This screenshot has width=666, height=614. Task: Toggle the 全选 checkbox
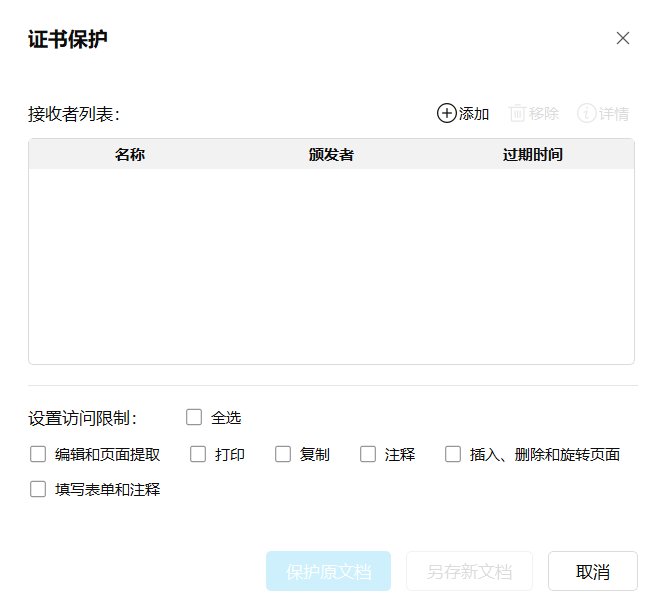pyautogui.click(x=194, y=417)
